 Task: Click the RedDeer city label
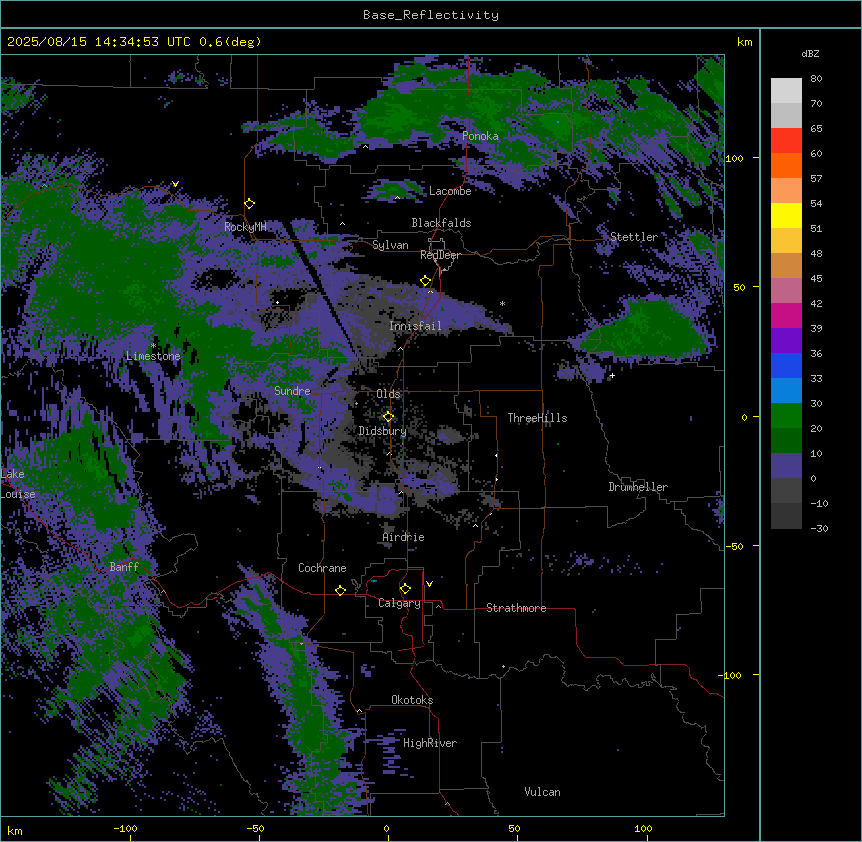click(x=440, y=255)
